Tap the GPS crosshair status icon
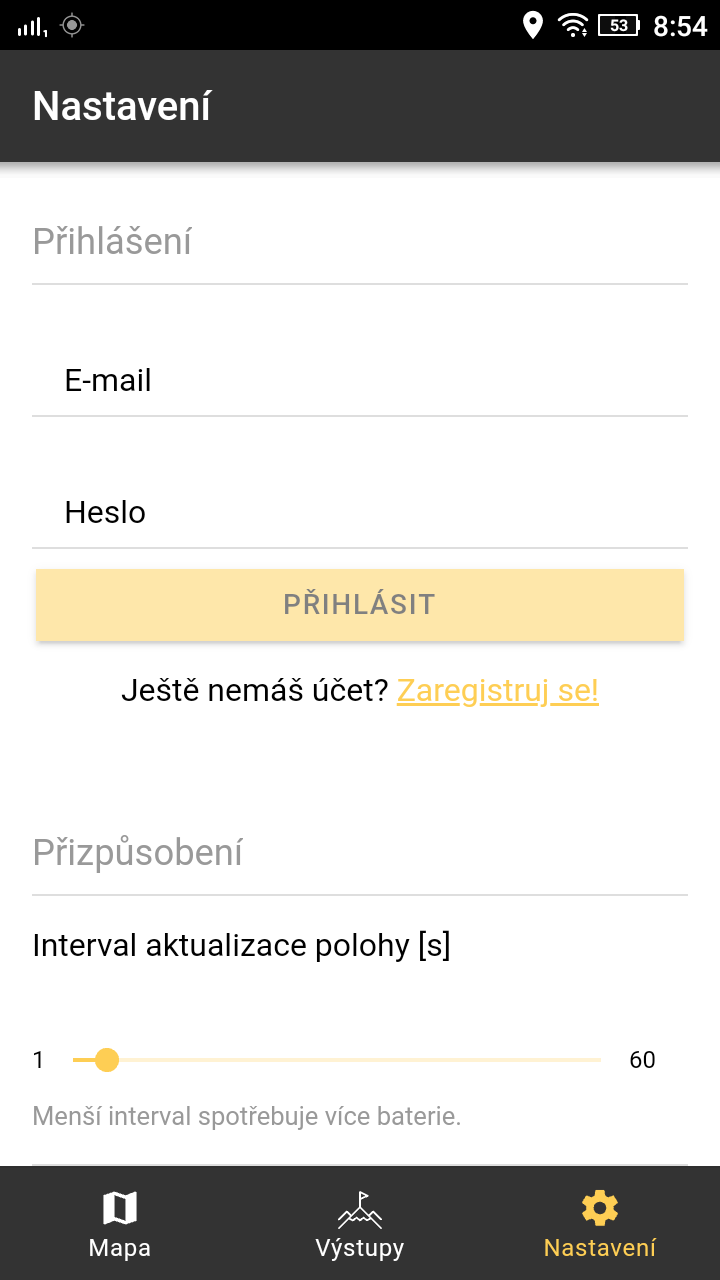Image resolution: width=720 pixels, height=1280 pixels. tap(72, 25)
